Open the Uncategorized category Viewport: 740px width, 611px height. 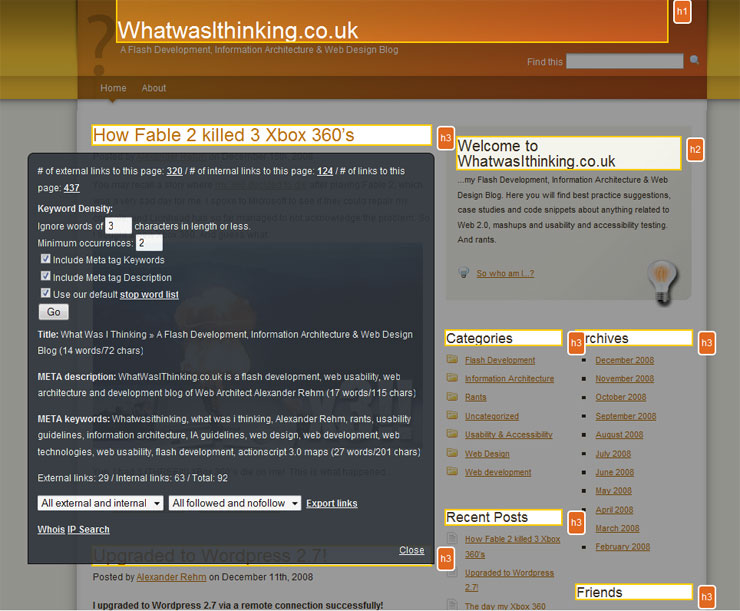click(x=492, y=416)
